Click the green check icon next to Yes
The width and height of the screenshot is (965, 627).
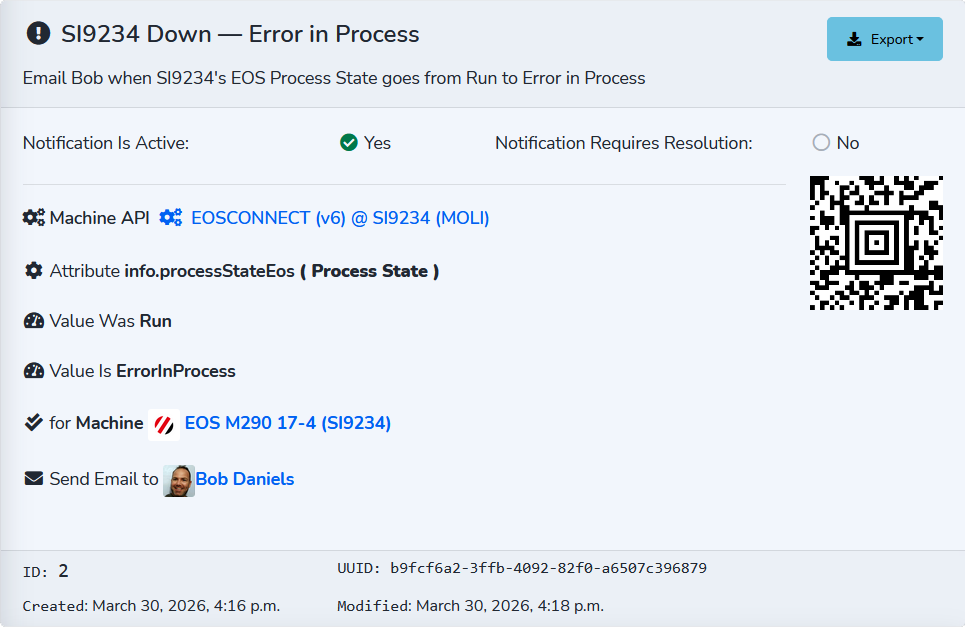[349, 143]
